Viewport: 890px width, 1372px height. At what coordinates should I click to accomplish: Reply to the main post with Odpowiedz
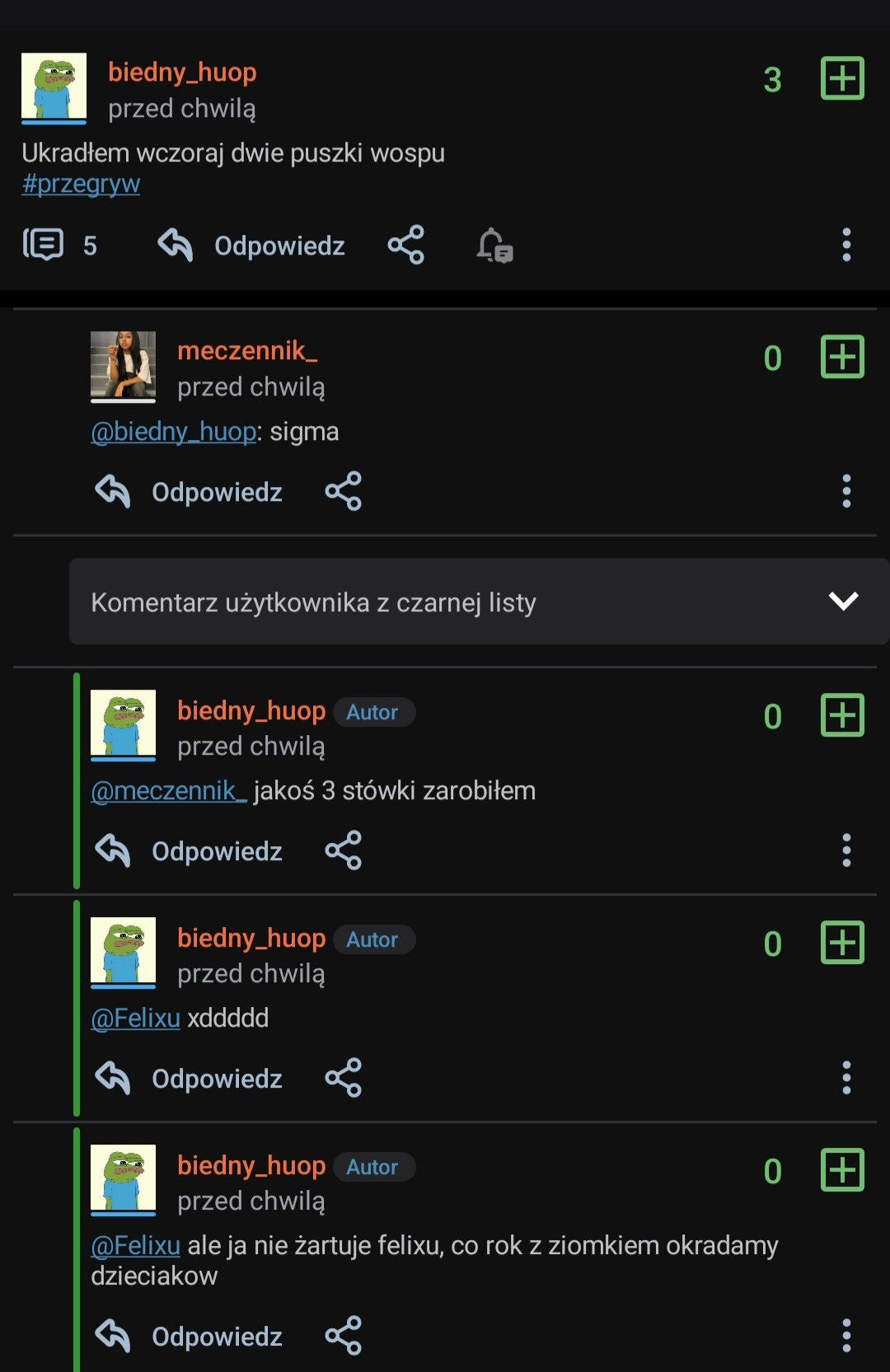[252, 246]
